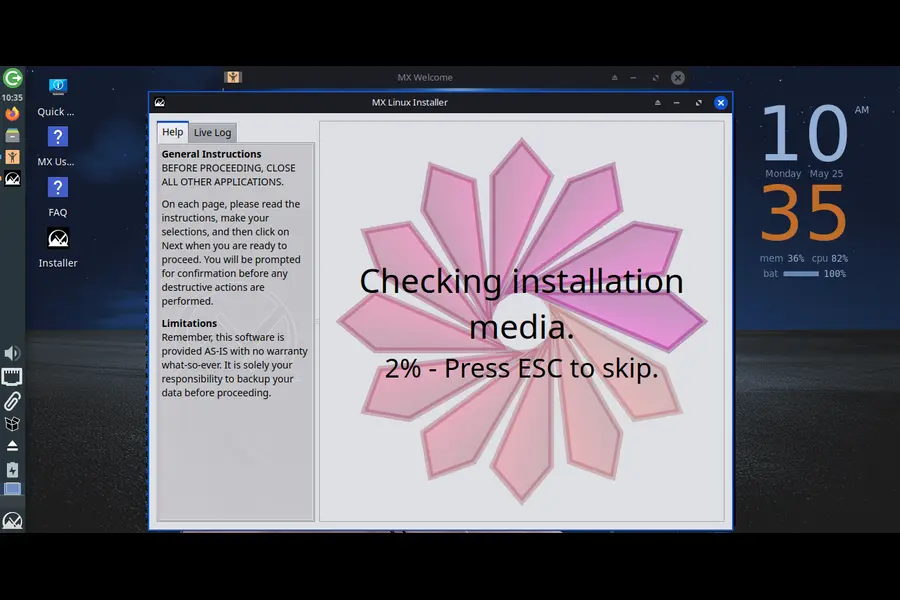The width and height of the screenshot is (900, 600).
Task: Close the MX Welcome window behind
Action: [678, 78]
